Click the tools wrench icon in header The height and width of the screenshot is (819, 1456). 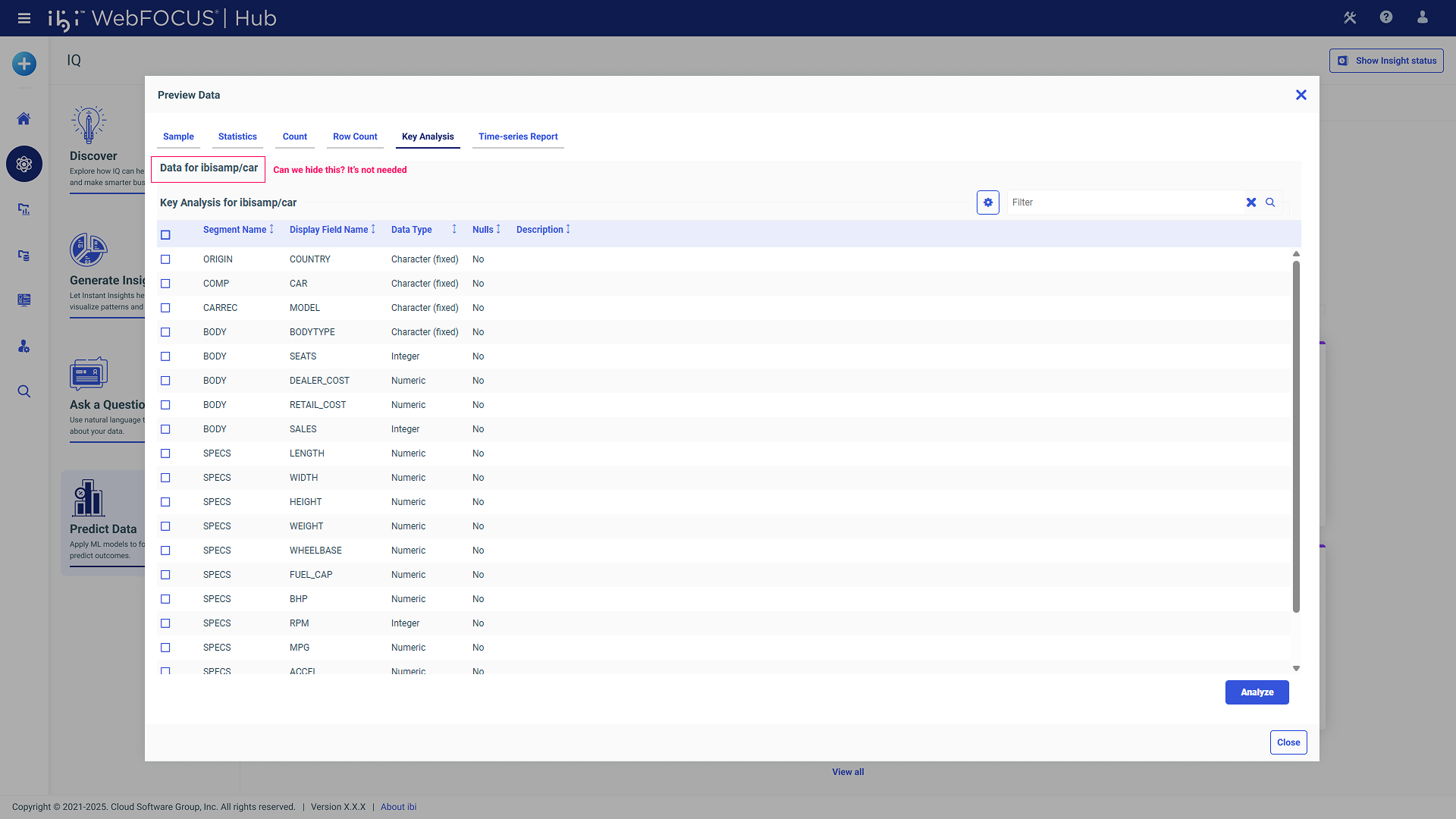(x=1350, y=17)
